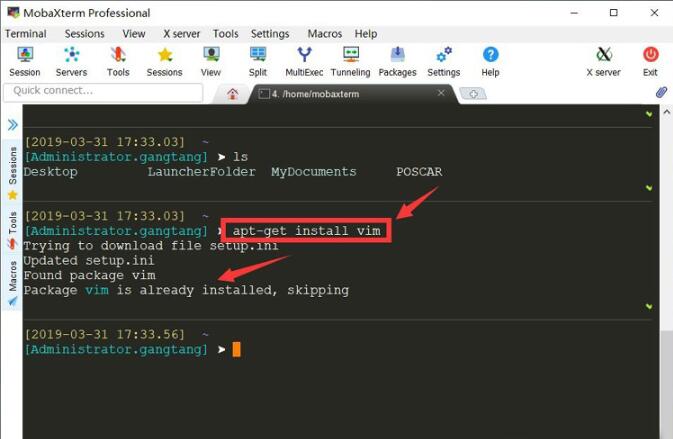Click the 'LauncherFolder' entry in ls output
The height and width of the screenshot is (439, 673).
(201, 172)
